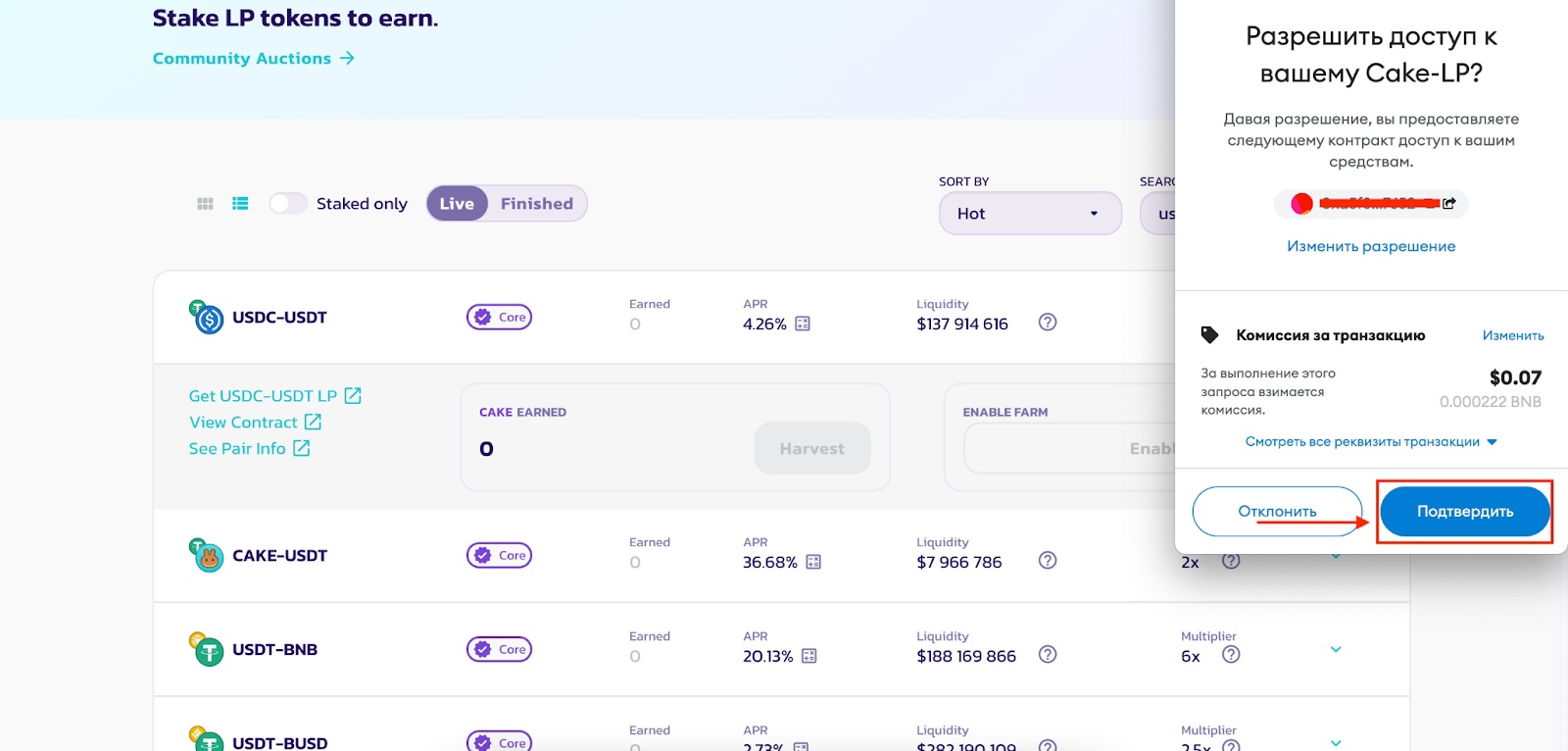
Task: Click the Core badge on USDT-BNB row
Action: (x=499, y=649)
